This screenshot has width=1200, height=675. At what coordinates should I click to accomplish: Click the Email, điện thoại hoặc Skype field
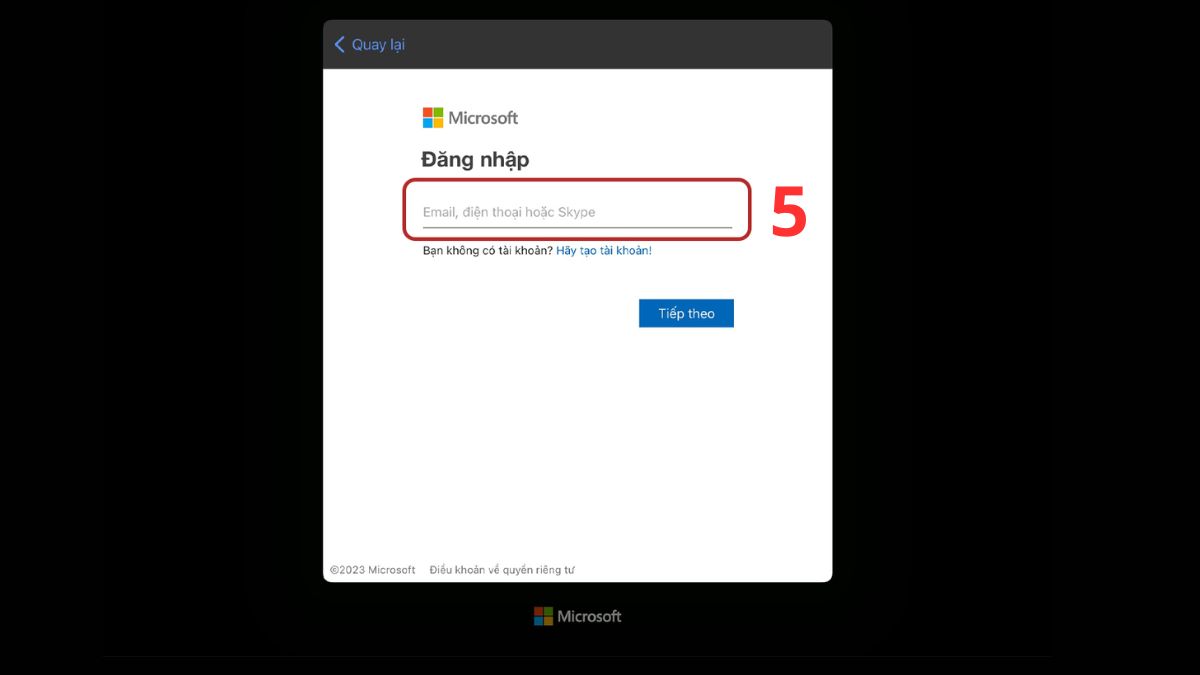coord(577,212)
